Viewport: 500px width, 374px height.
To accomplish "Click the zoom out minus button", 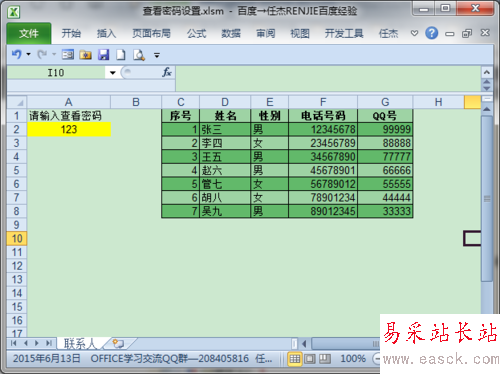I will coord(377,359).
